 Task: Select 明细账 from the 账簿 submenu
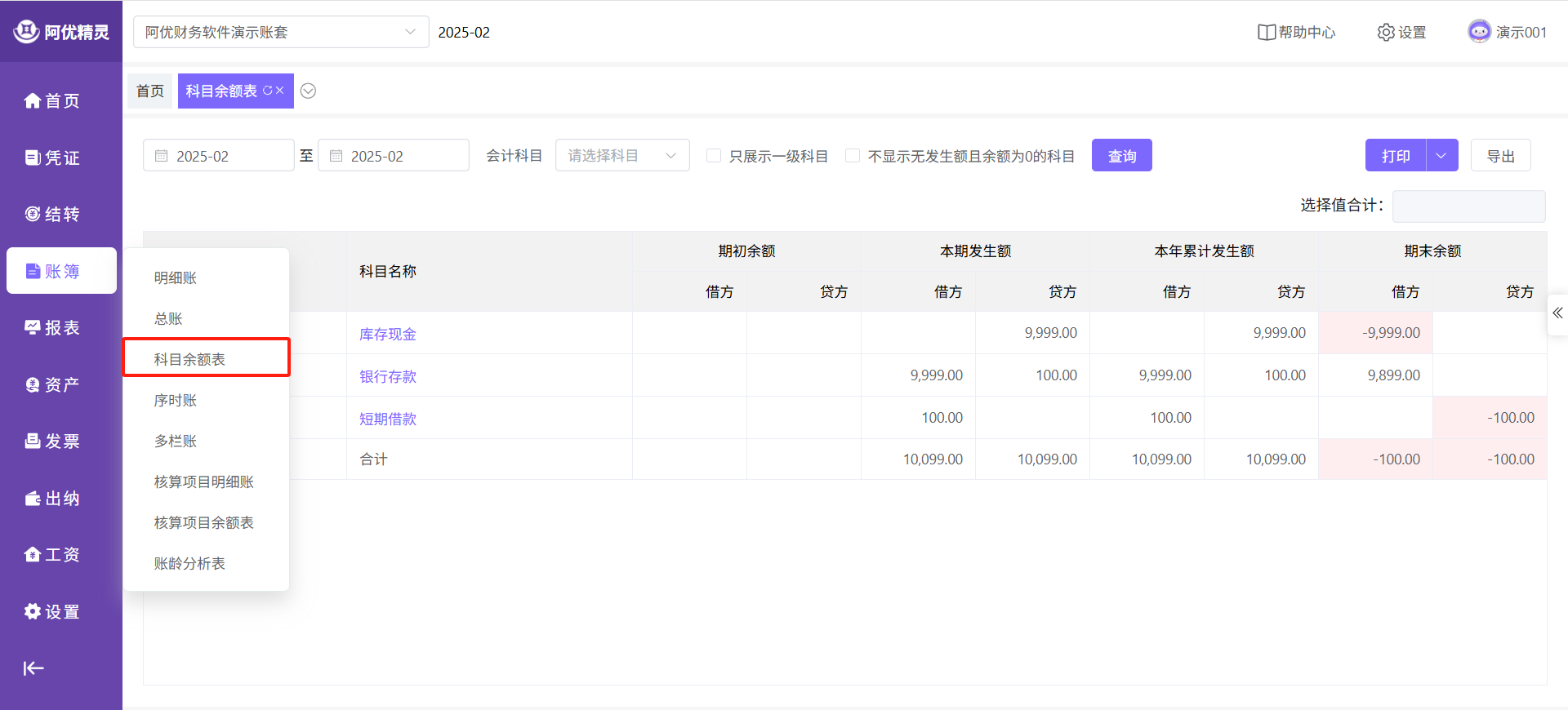point(176,277)
